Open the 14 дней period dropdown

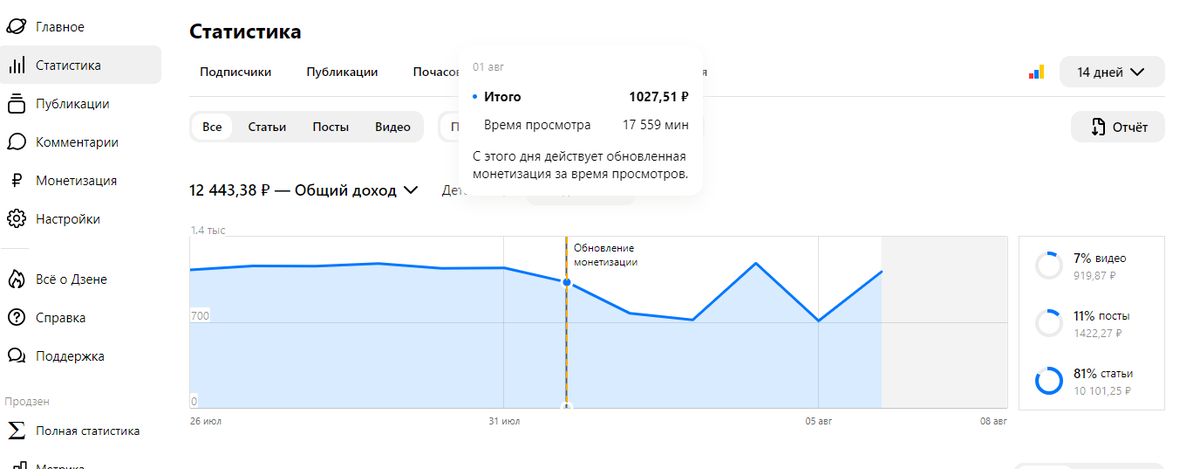[1112, 72]
